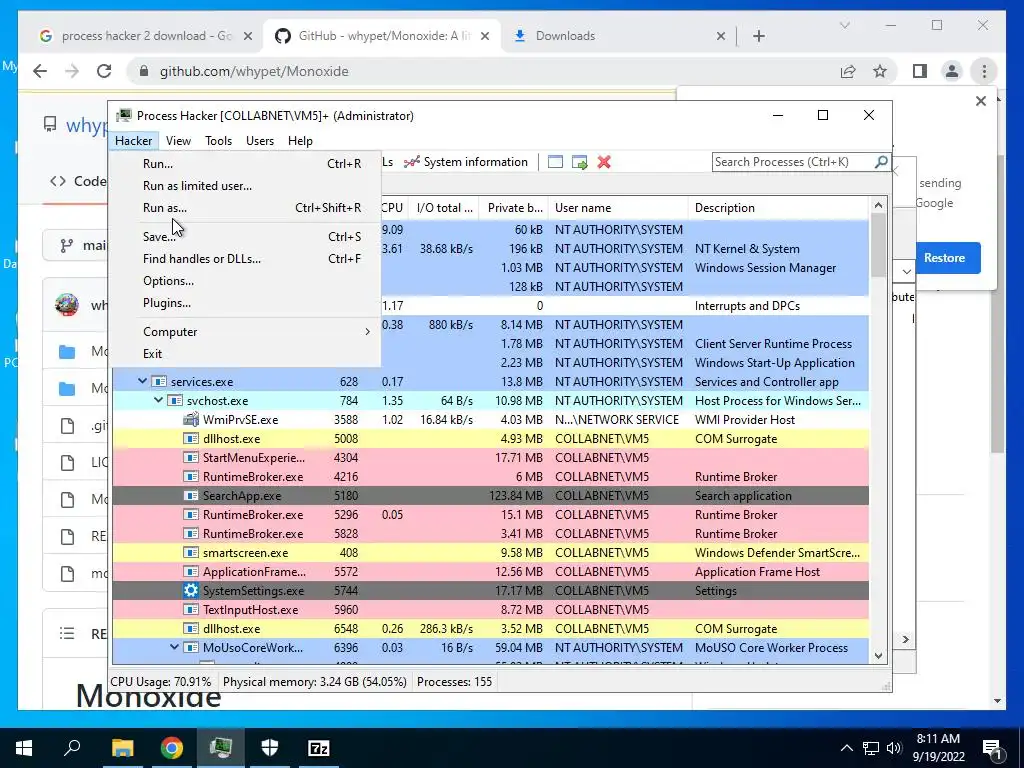Sort by Description column header
The height and width of the screenshot is (768, 1024).
pyautogui.click(x=779, y=208)
